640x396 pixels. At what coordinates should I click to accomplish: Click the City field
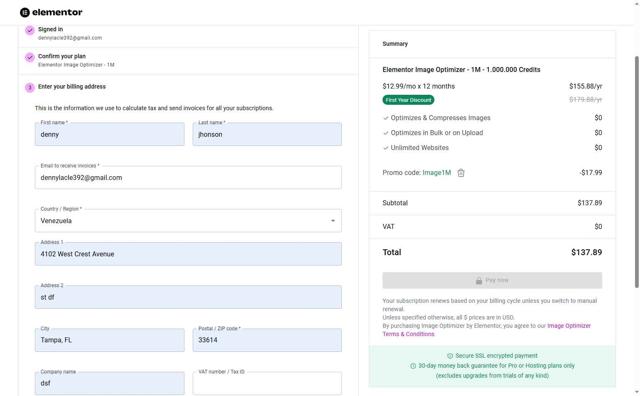pos(110,340)
